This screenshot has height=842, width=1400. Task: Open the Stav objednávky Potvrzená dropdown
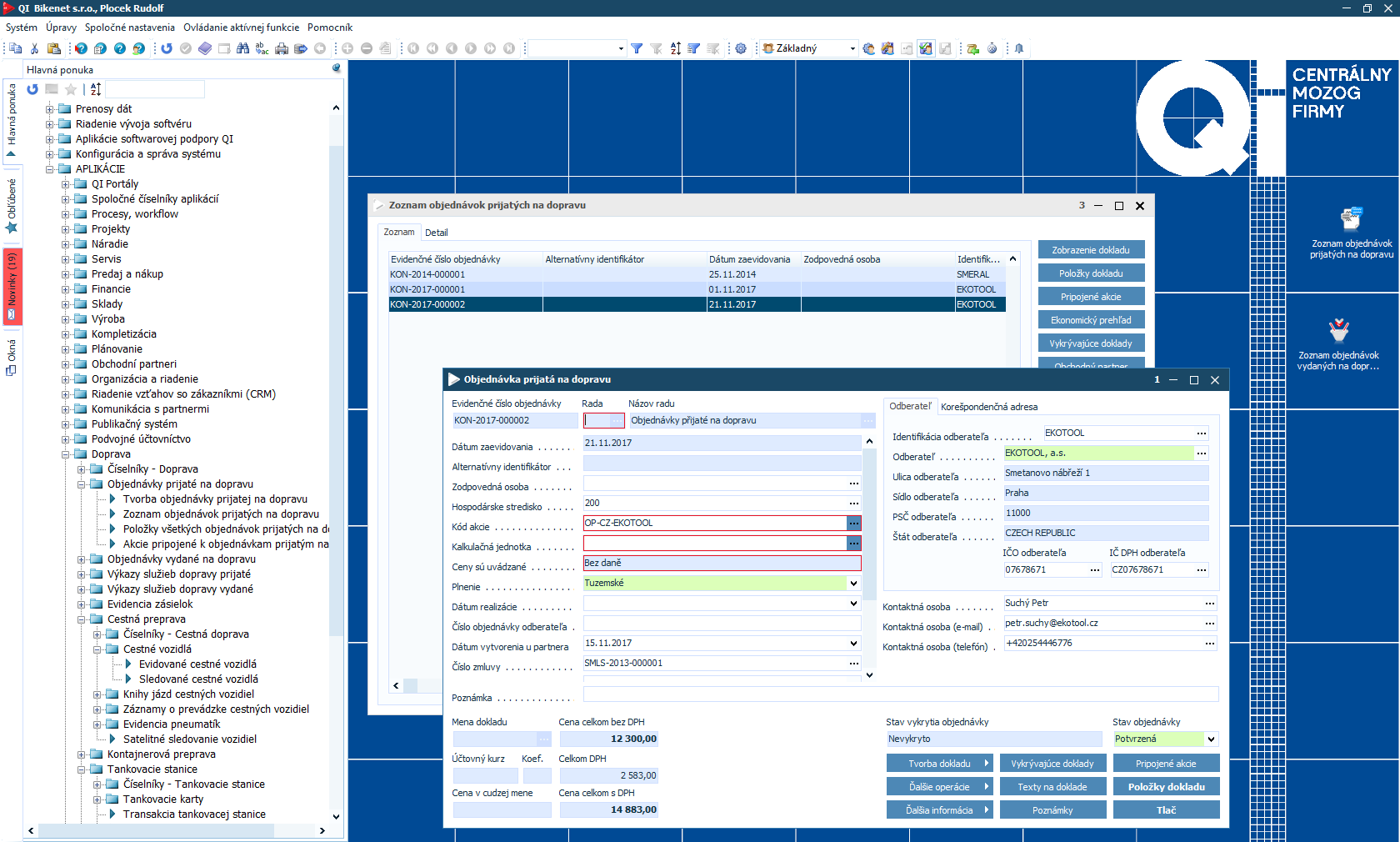1211,739
